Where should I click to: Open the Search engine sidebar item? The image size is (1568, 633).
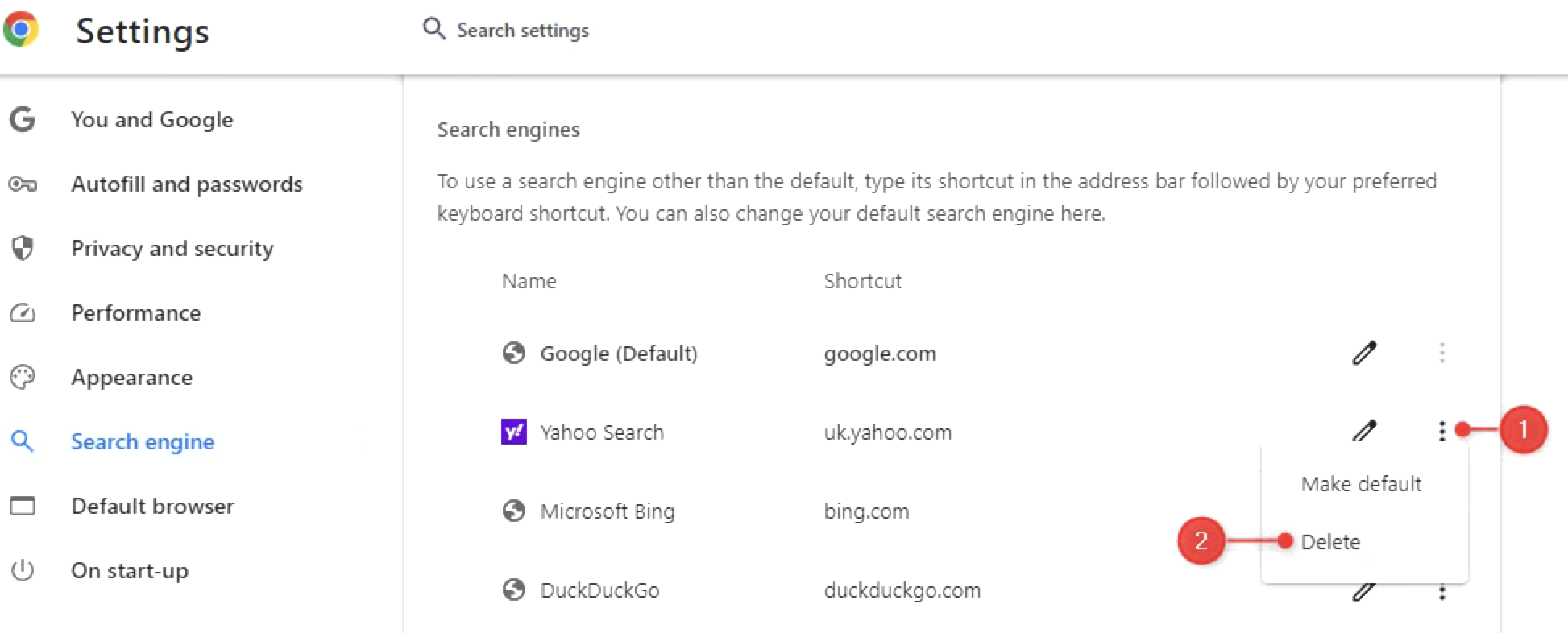point(142,442)
